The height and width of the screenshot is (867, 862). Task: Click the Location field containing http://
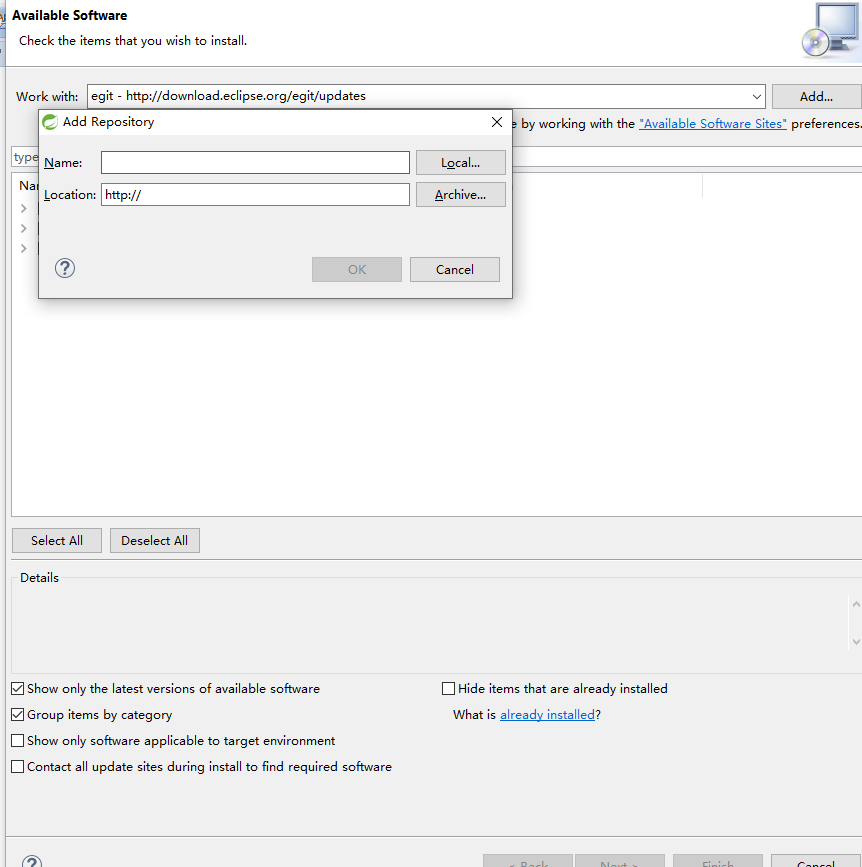[255, 195]
